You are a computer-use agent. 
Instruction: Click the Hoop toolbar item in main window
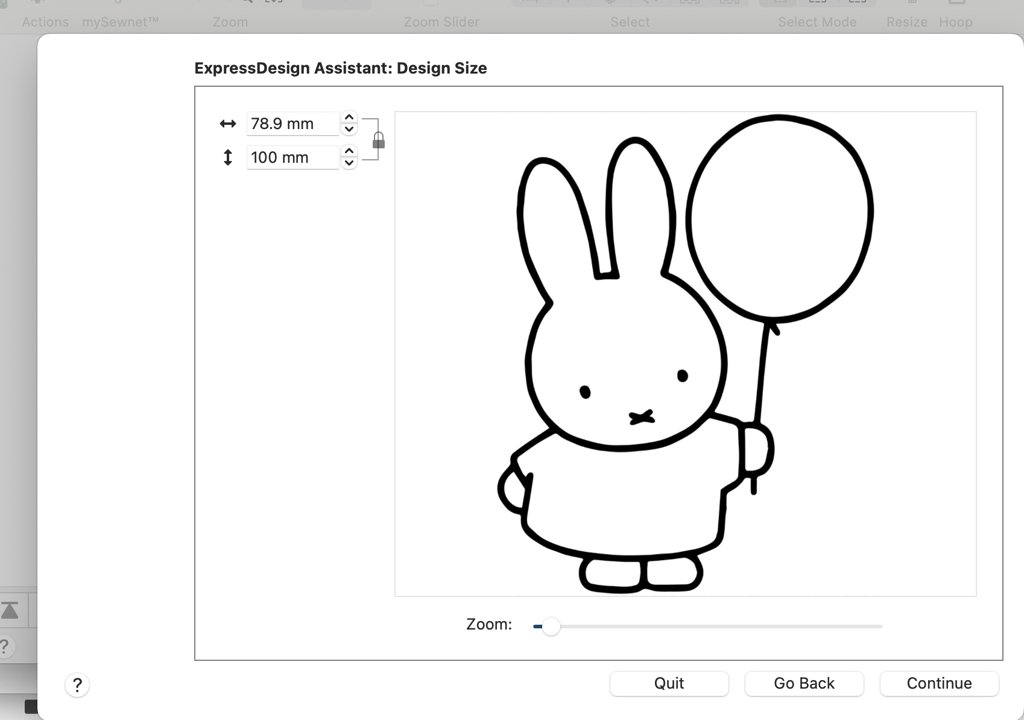[955, 22]
